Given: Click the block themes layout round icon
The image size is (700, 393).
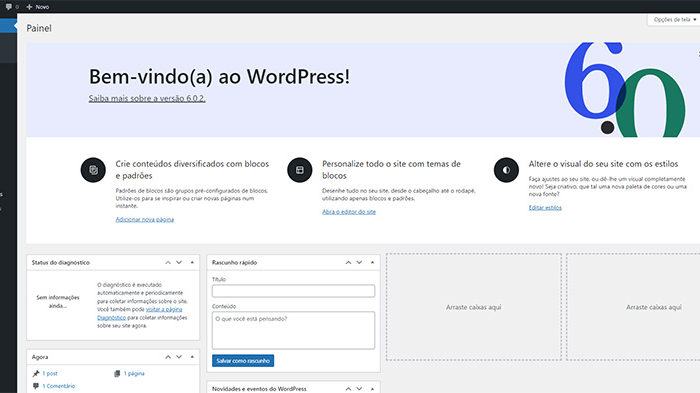Looking at the screenshot, I should click(x=300, y=170).
